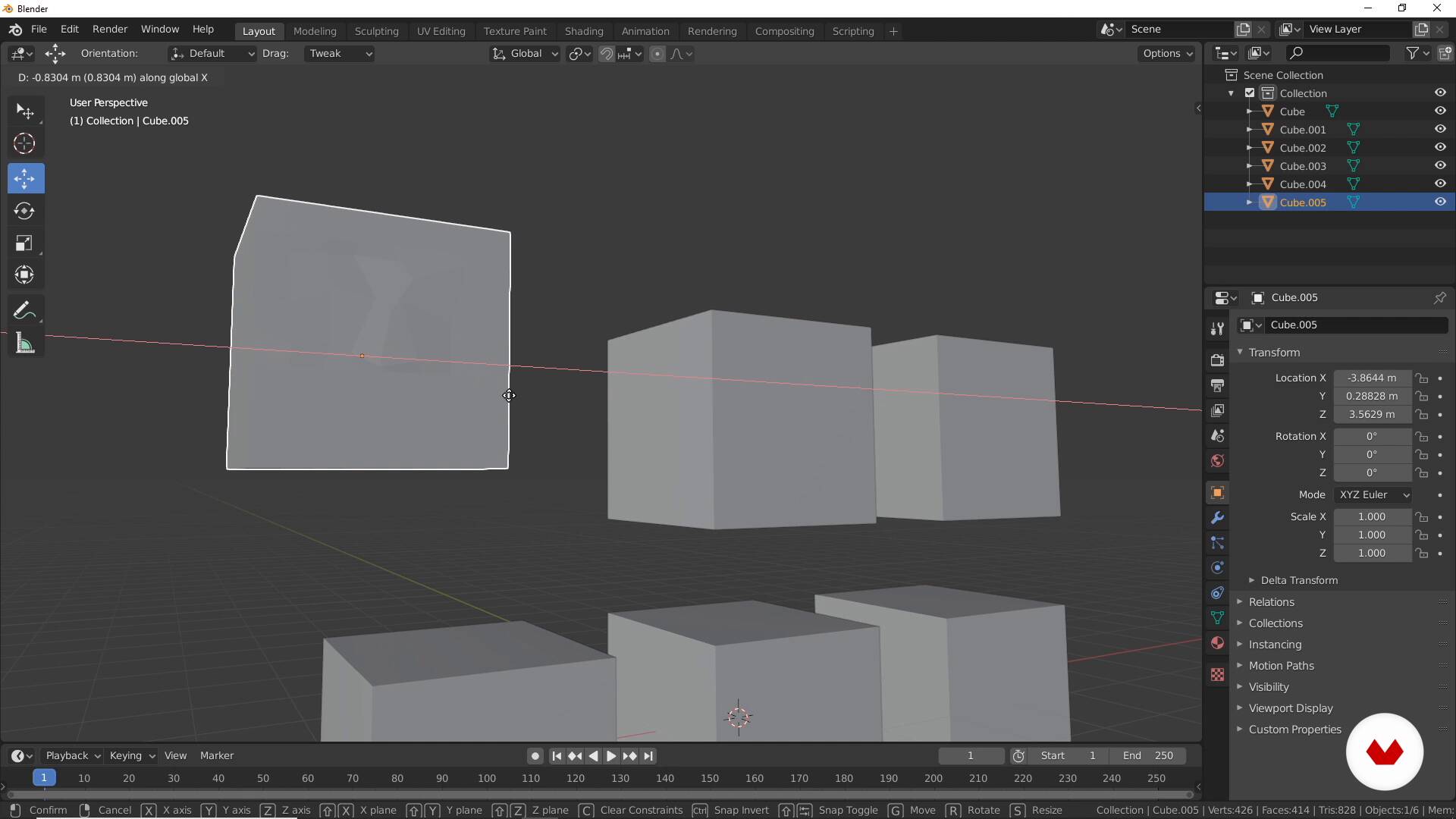The height and width of the screenshot is (819, 1456).
Task: Open the View Layer properties tab
Action: coord(1217,410)
